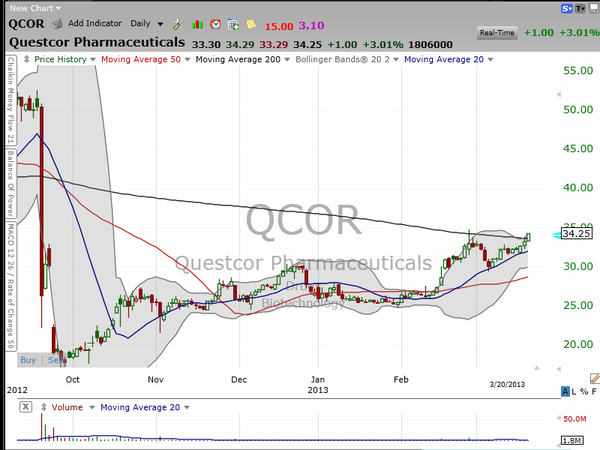Screen dimensions: 600x450
Task: Click the cyan price pointer beside 34.25
Action: pos(556,235)
